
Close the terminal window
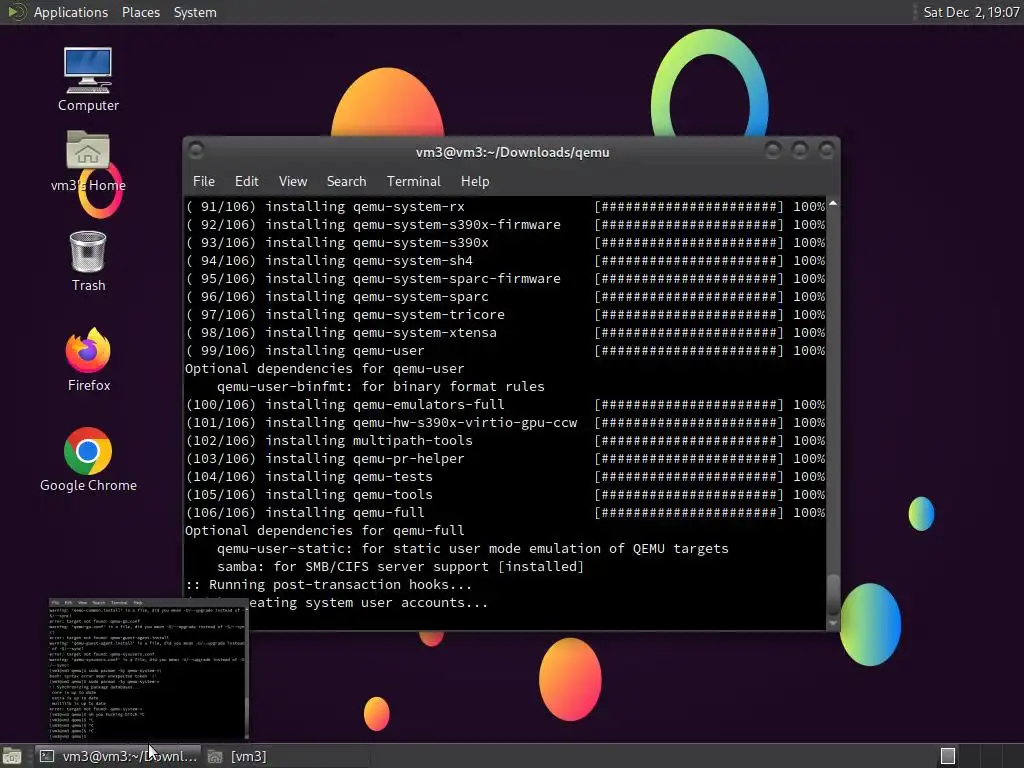point(826,151)
